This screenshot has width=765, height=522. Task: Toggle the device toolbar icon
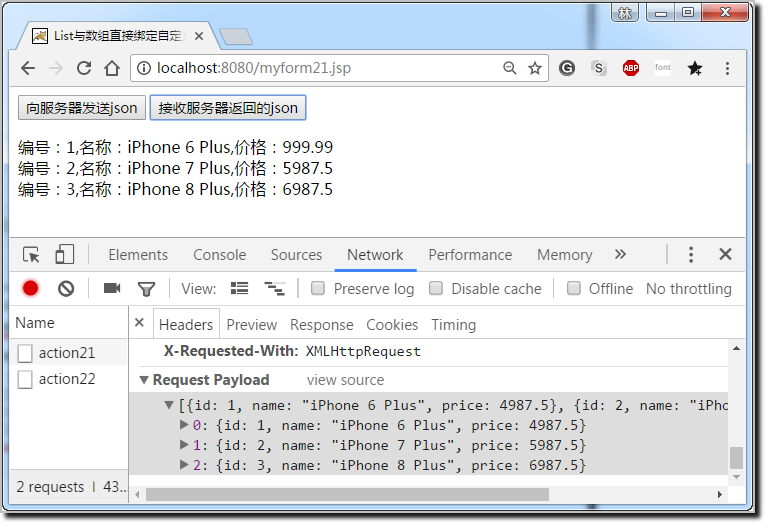click(64, 255)
